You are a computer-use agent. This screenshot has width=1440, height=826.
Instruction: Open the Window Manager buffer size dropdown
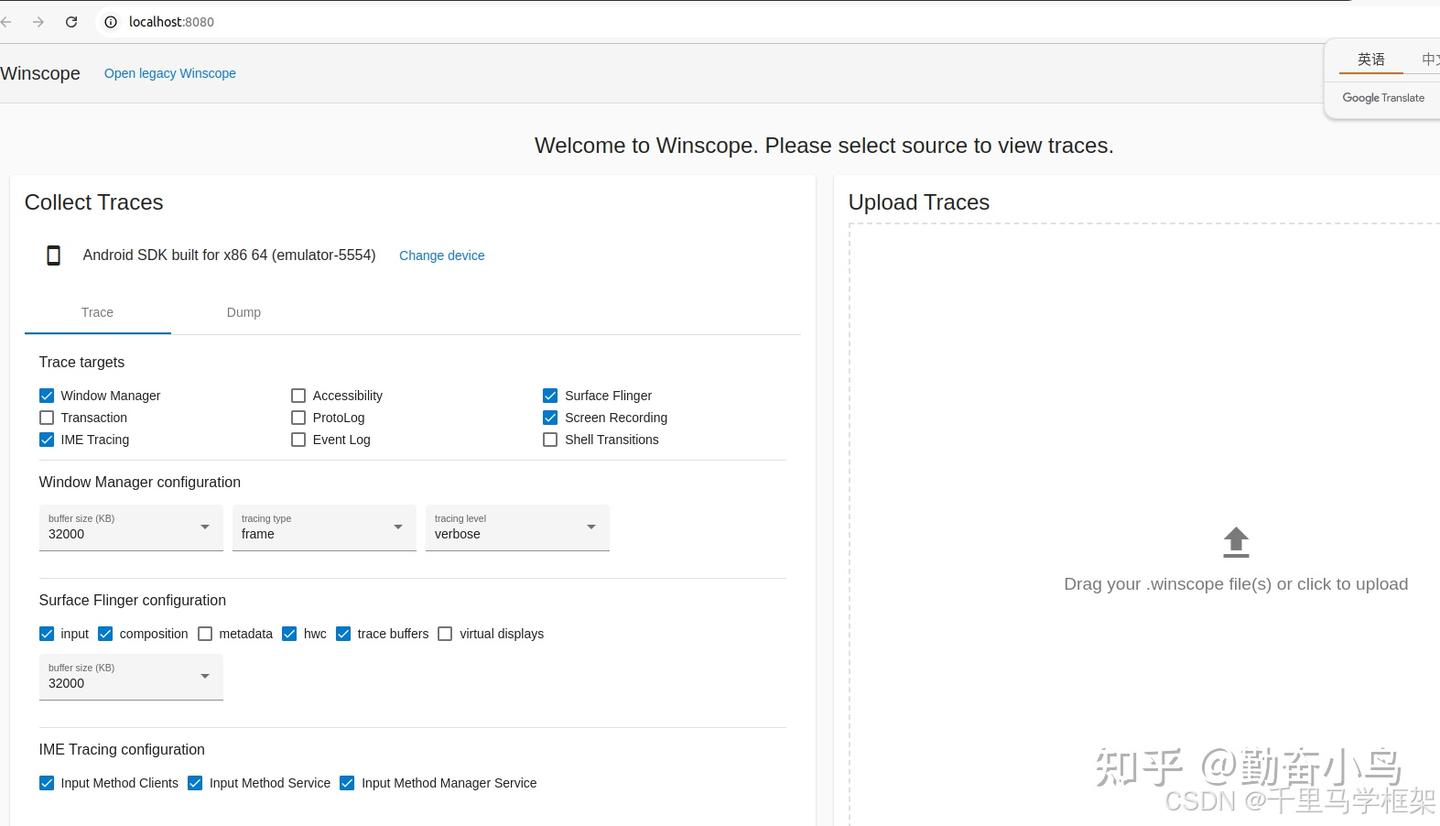coord(131,528)
